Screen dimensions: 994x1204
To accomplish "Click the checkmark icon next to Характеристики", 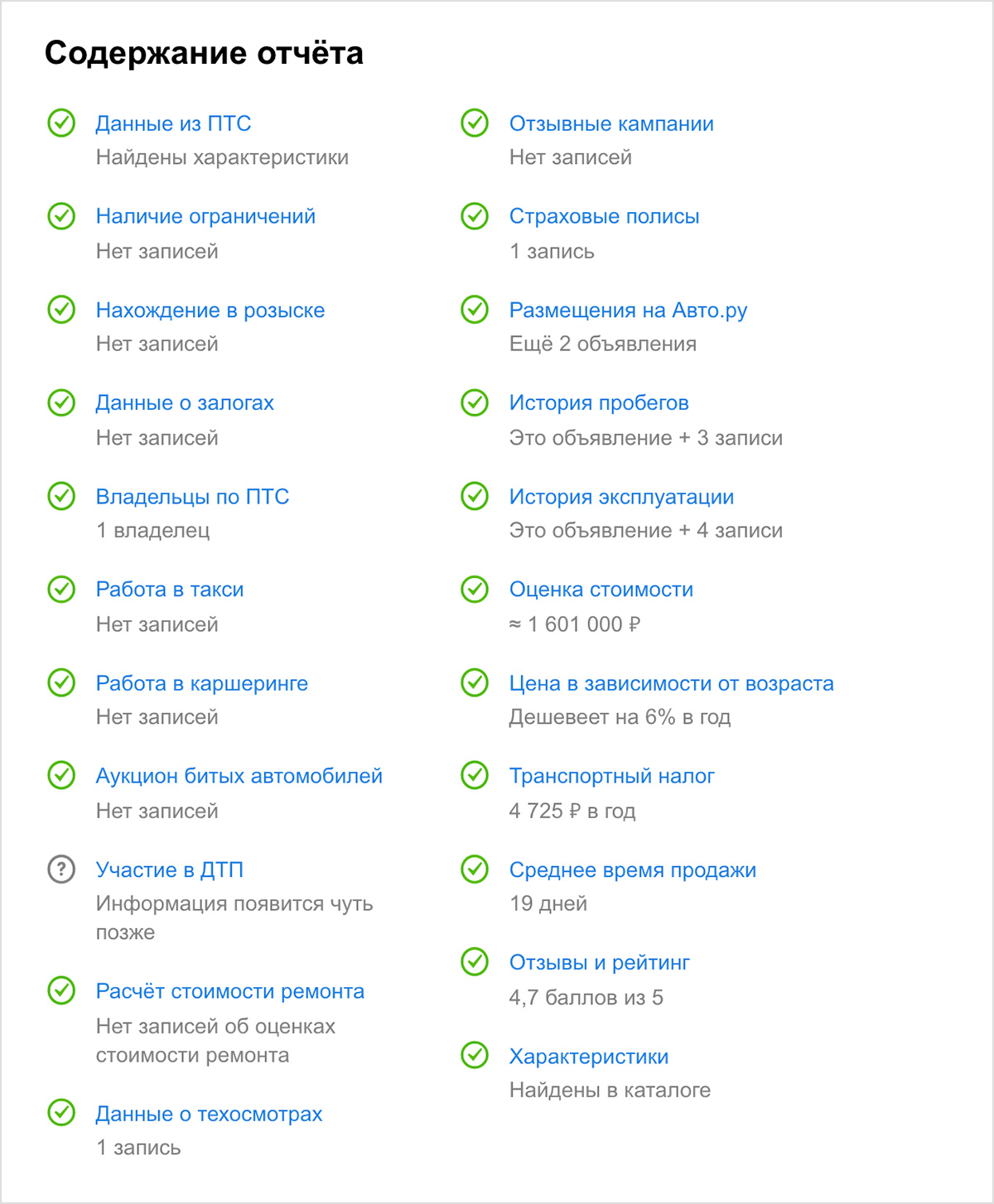I will tap(475, 1055).
